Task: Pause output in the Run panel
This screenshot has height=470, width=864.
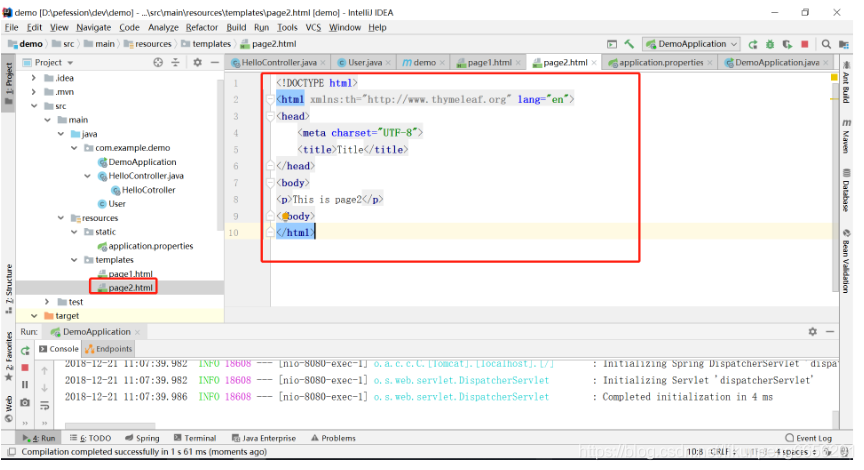Action: [x=25, y=384]
